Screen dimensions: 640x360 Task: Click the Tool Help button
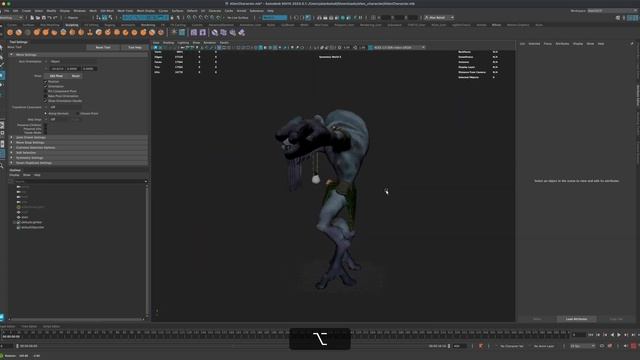click(x=135, y=47)
